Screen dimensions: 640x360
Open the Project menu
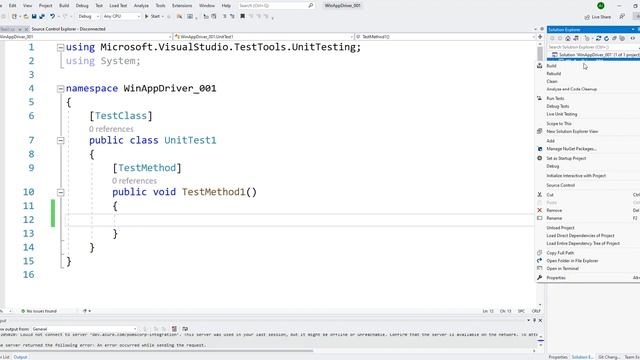tap(45, 6)
